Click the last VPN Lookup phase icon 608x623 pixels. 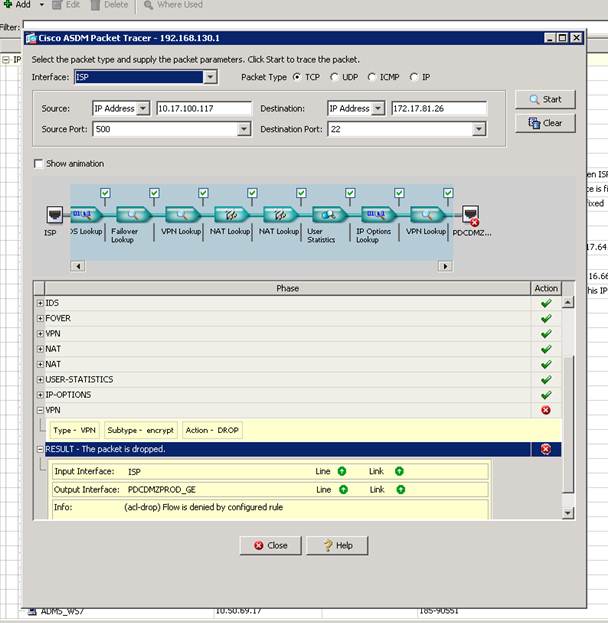click(x=427, y=215)
